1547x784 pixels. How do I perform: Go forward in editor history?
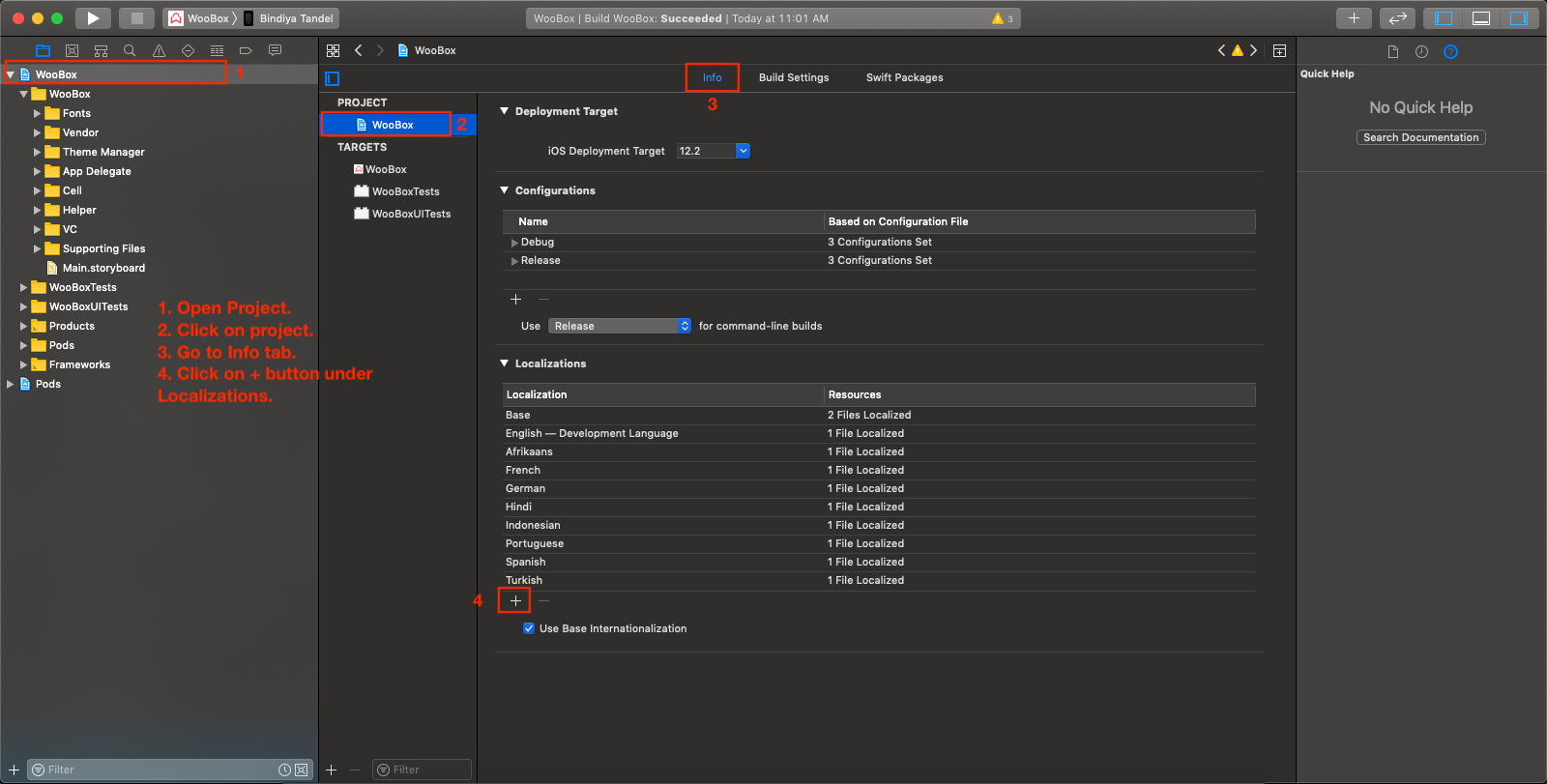[380, 50]
